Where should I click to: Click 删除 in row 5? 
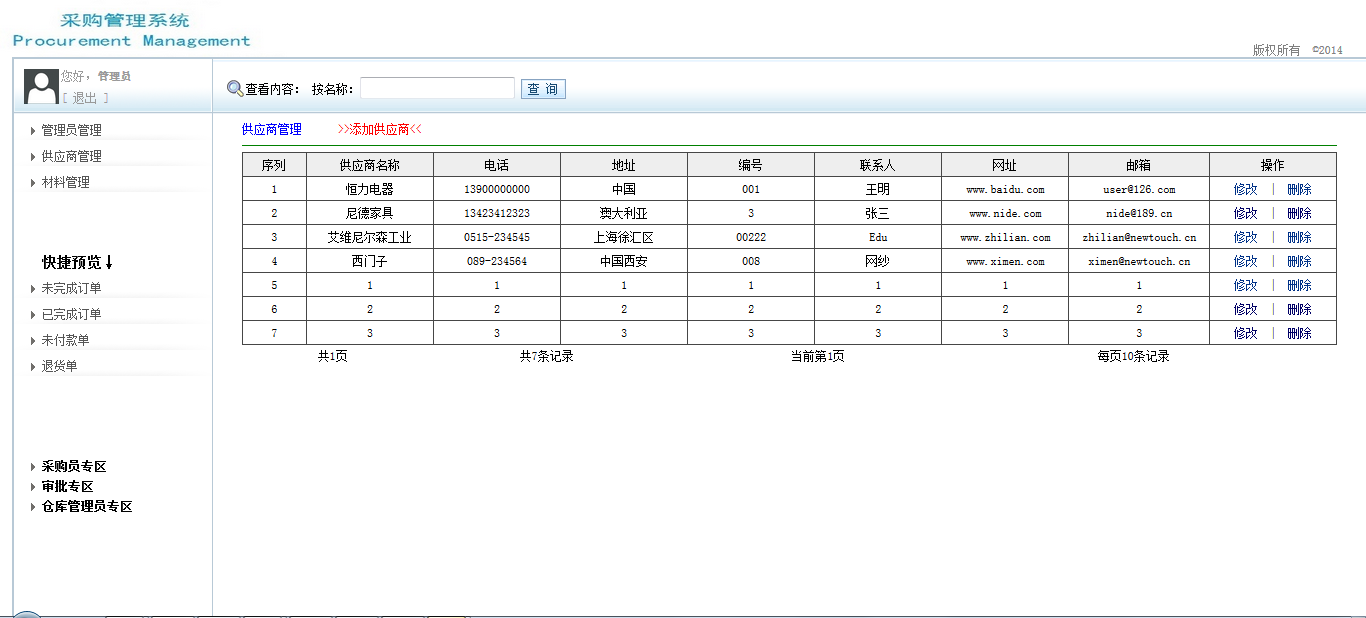click(x=1299, y=285)
